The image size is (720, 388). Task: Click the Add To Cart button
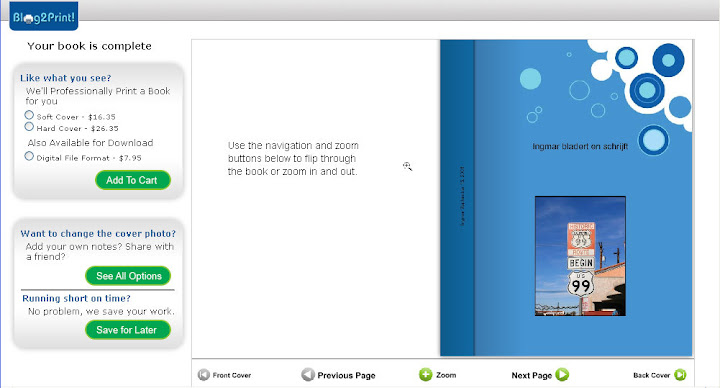click(133, 180)
